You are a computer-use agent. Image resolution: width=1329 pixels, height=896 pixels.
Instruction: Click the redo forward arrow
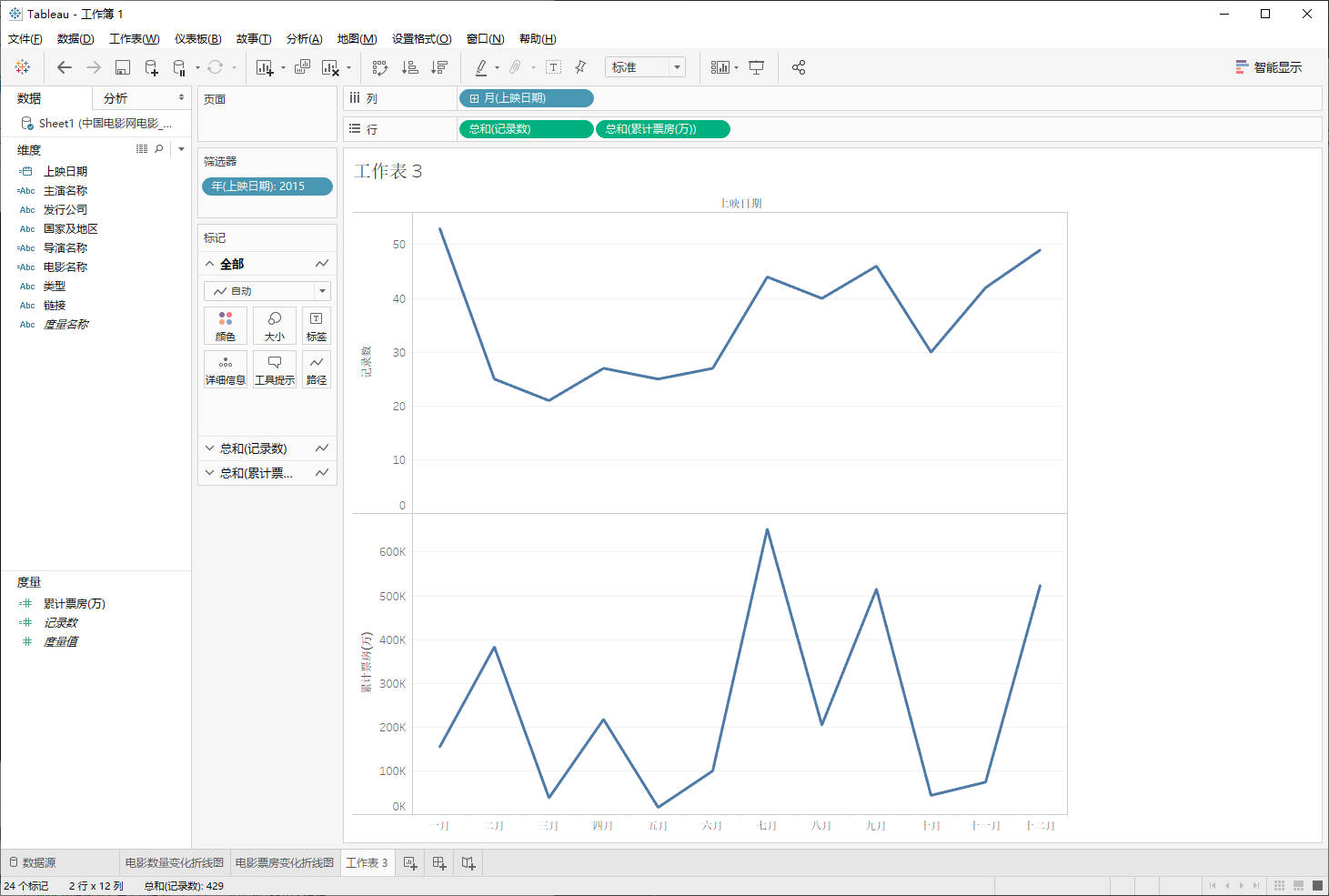(94, 67)
